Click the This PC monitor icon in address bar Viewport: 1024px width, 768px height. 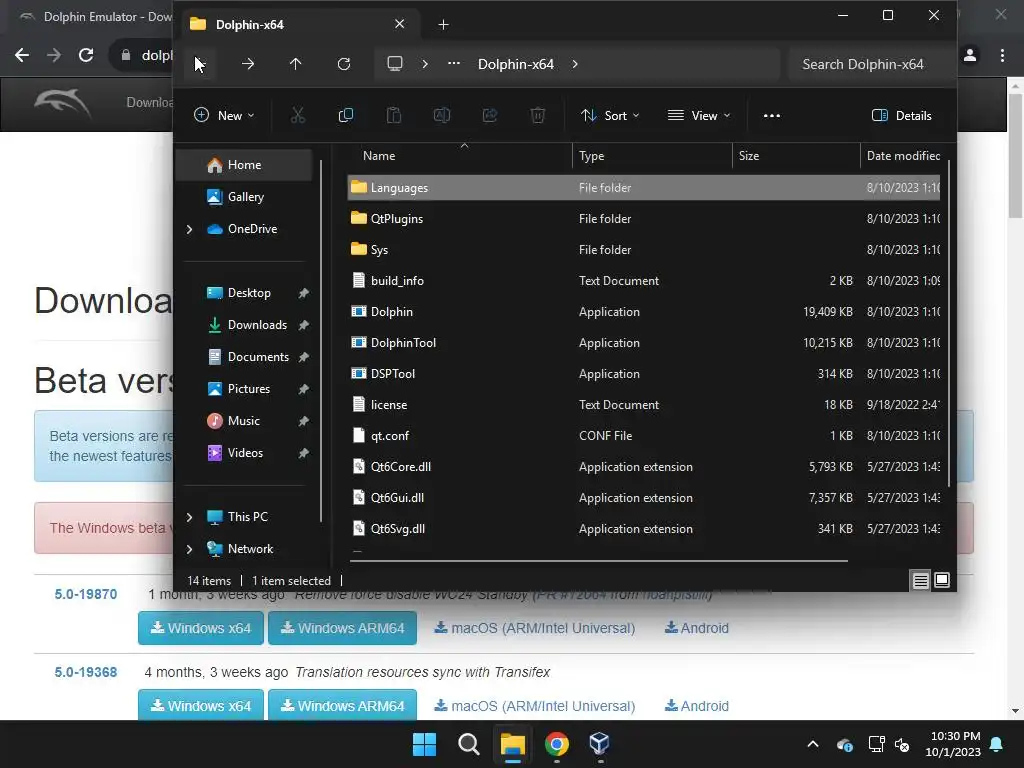(394, 64)
